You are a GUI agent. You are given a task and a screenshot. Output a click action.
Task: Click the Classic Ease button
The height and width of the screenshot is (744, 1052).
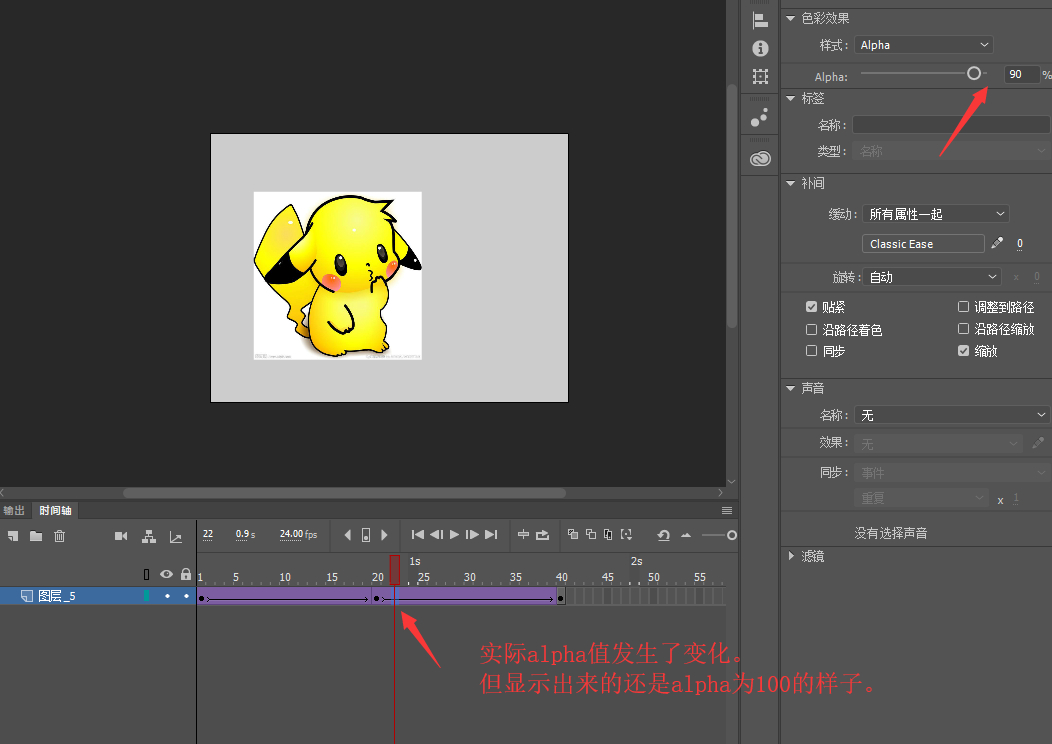(x=923, y=244)
